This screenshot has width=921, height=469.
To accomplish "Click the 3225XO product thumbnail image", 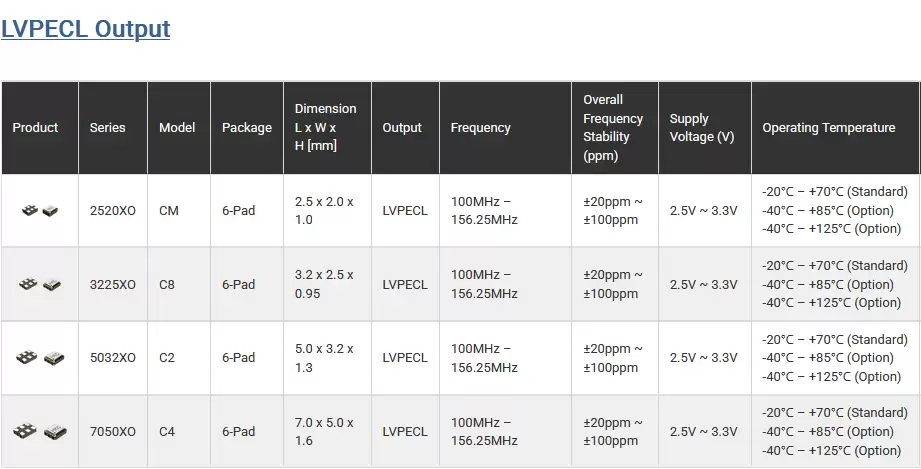I will 40,284.
